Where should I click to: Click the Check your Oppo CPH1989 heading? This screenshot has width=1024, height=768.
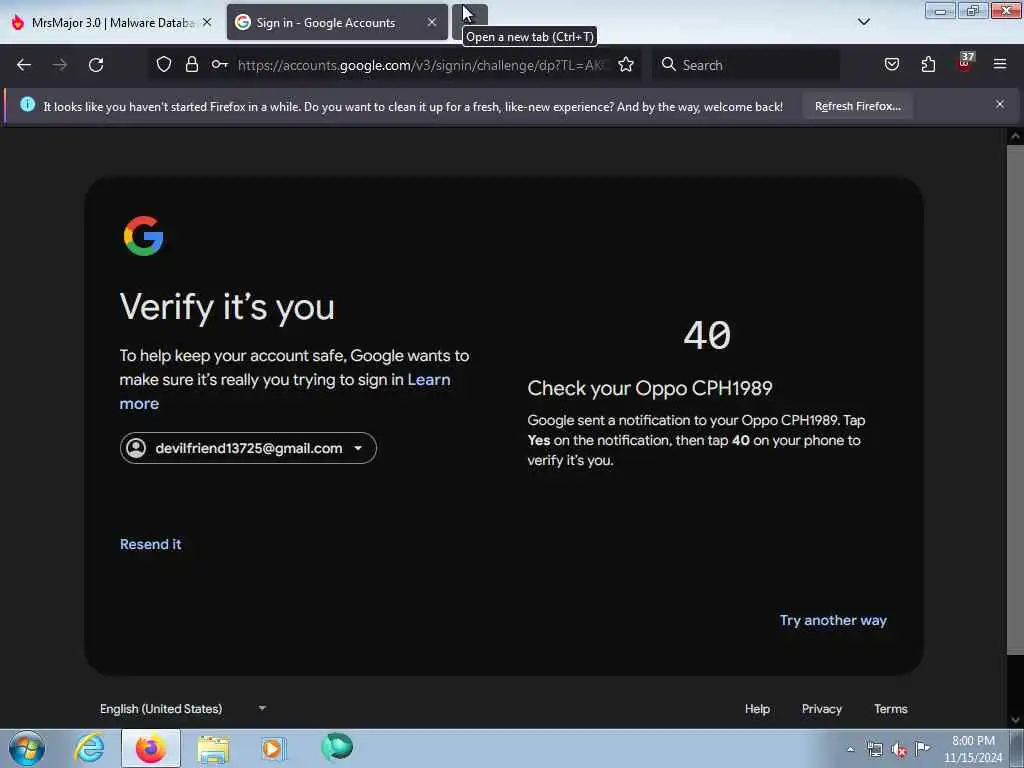[x=650, y=388]
